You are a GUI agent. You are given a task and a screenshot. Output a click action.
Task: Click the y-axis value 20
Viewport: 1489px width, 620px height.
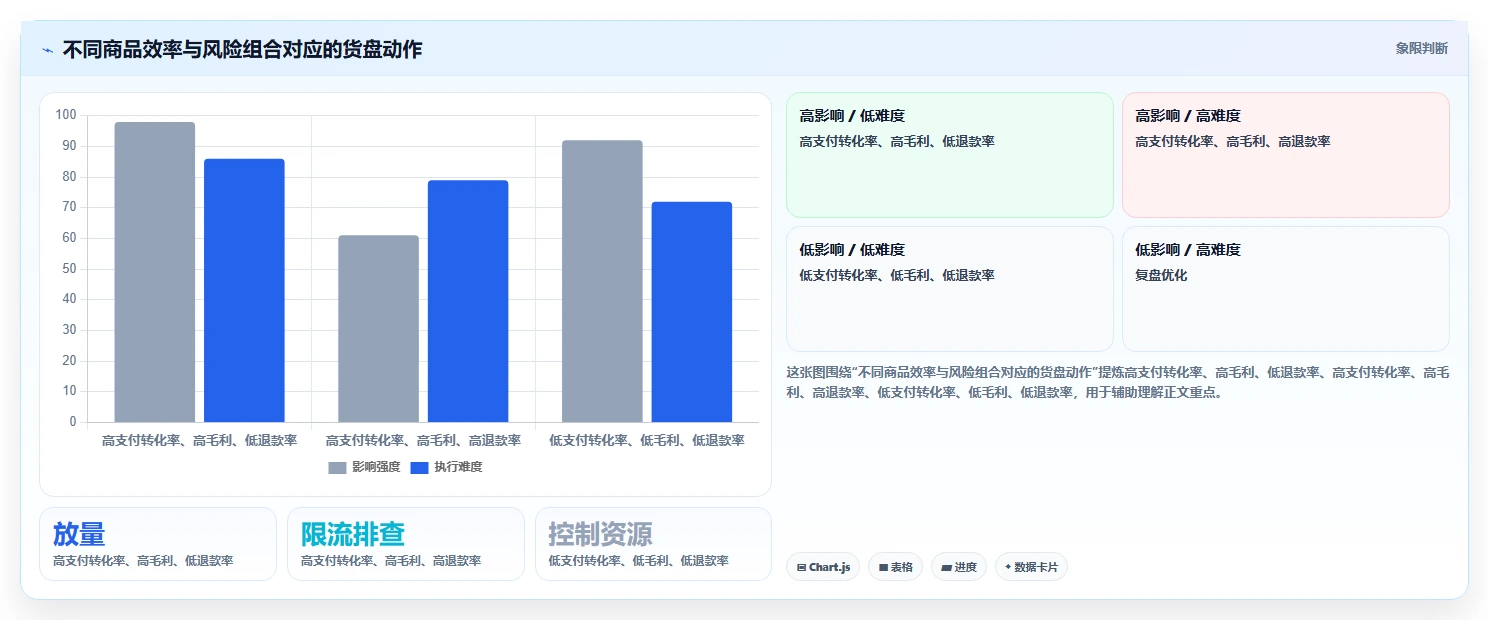(x=69, y=361)
